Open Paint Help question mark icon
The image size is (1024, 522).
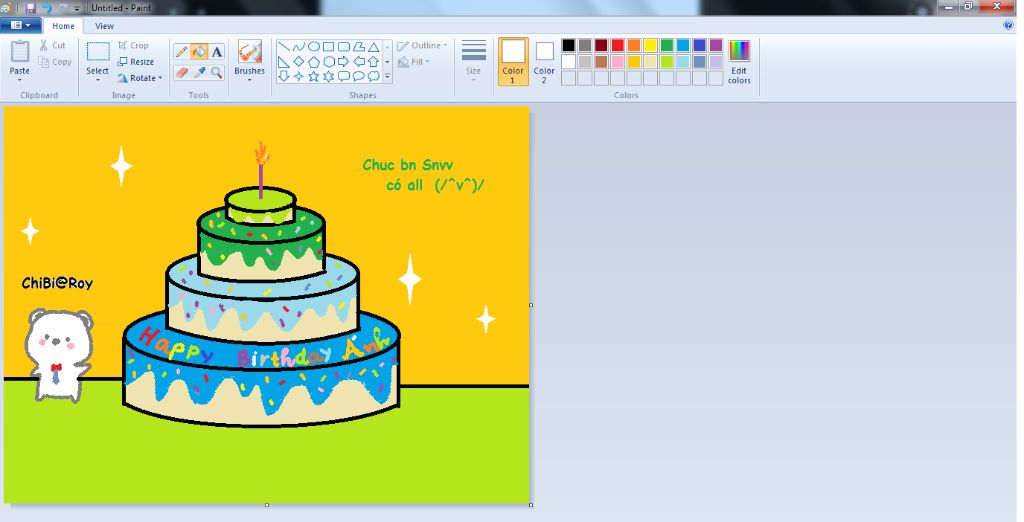tap(1008, 25)
